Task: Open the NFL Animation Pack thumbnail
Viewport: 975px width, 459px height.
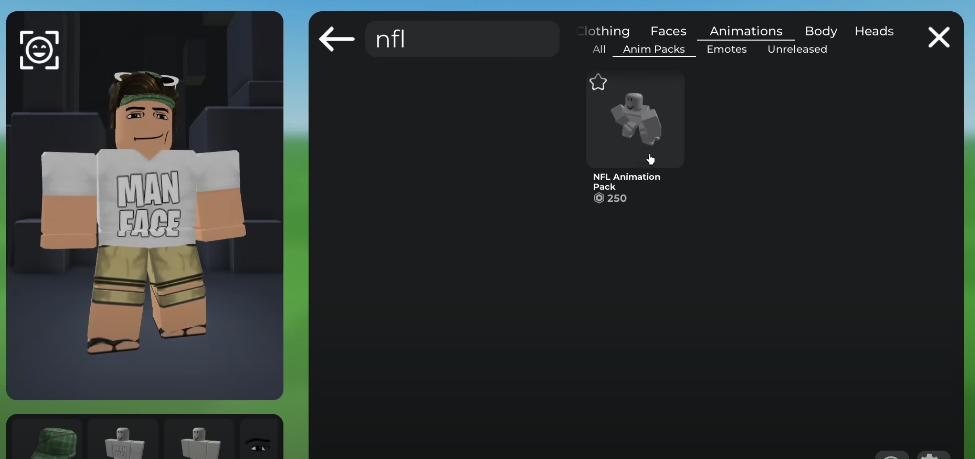Action: point(635,119)
